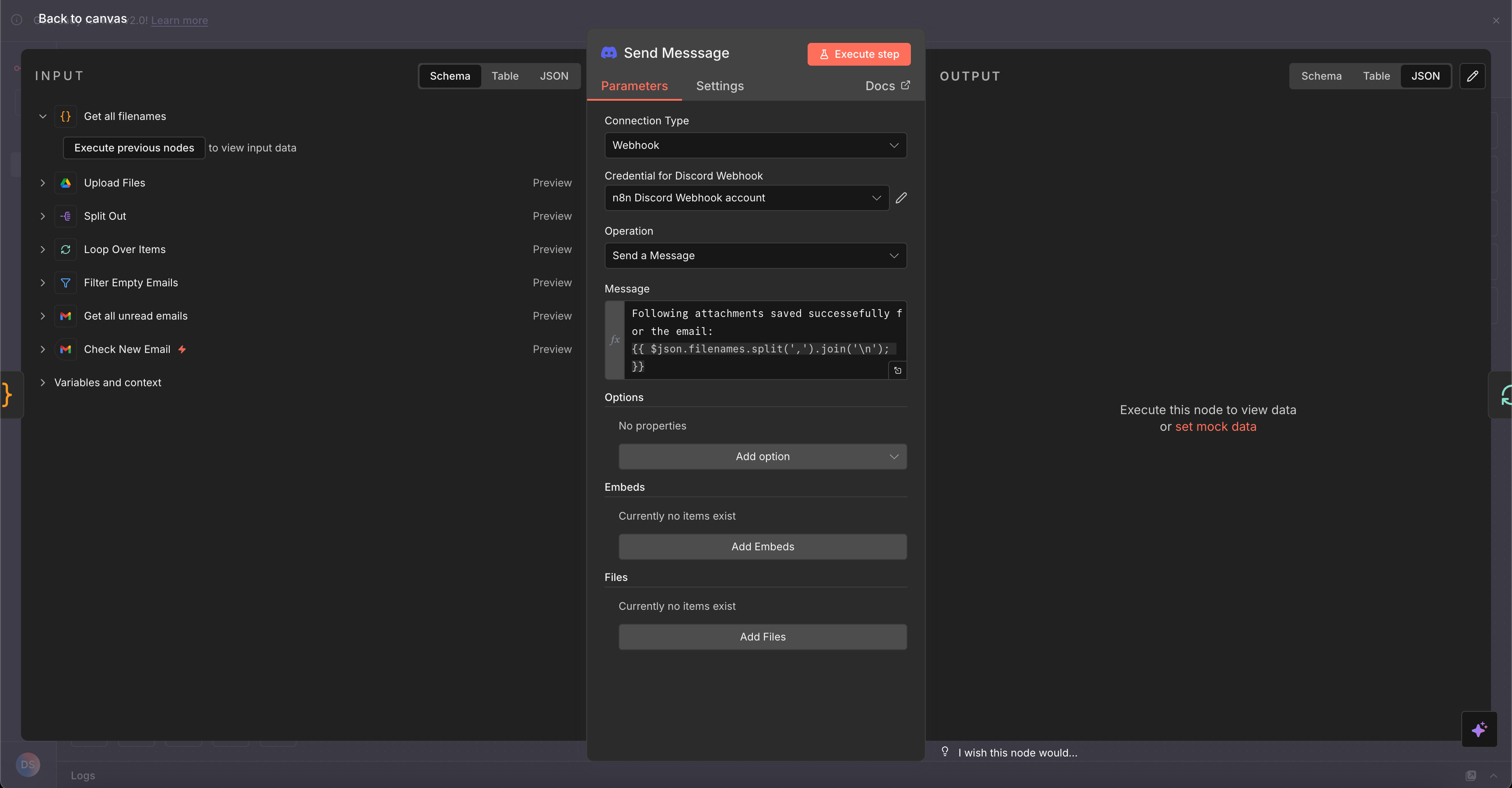This screenshot has height=788, width=1512.
Task: Click the Send Messsage node title
Action: pos(676,53)
